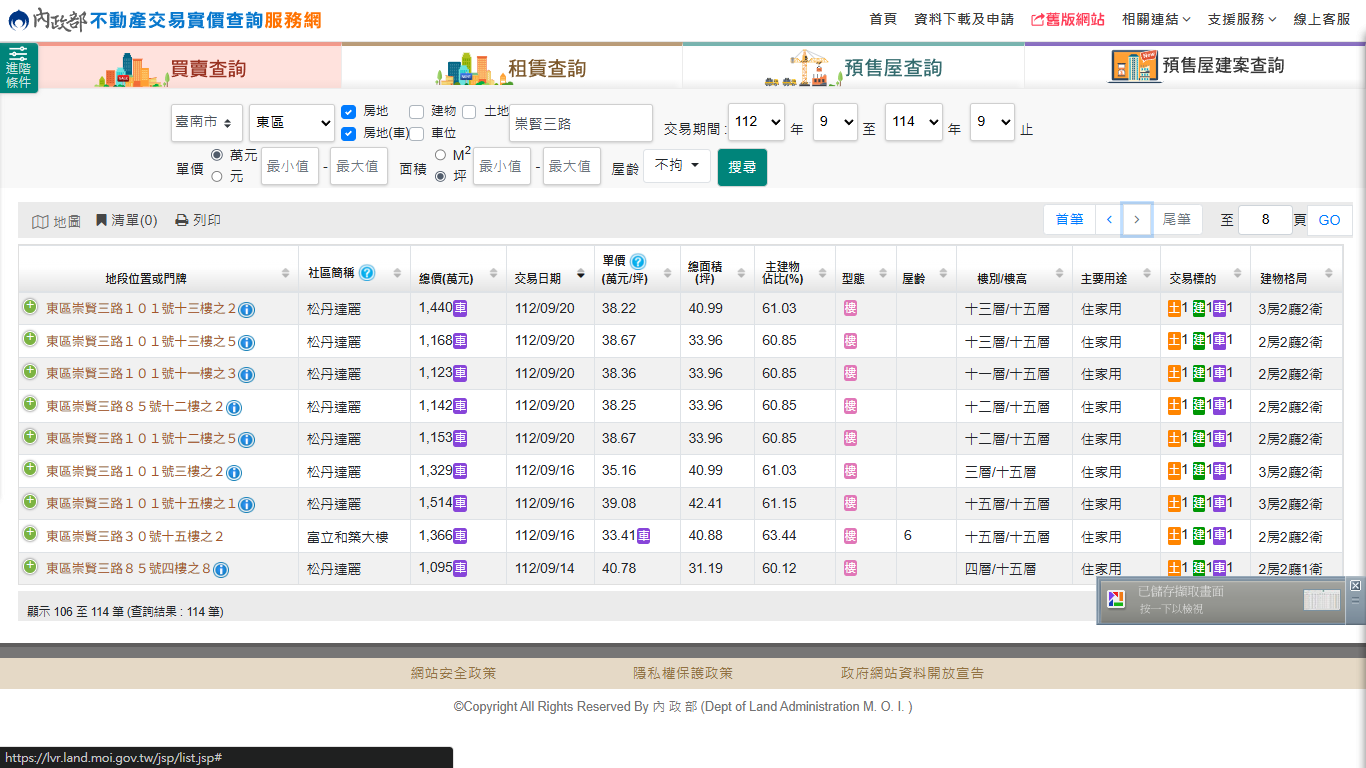Click the help icon beside 單價 header
1366x768 pixels.
[x=638, y=261]
